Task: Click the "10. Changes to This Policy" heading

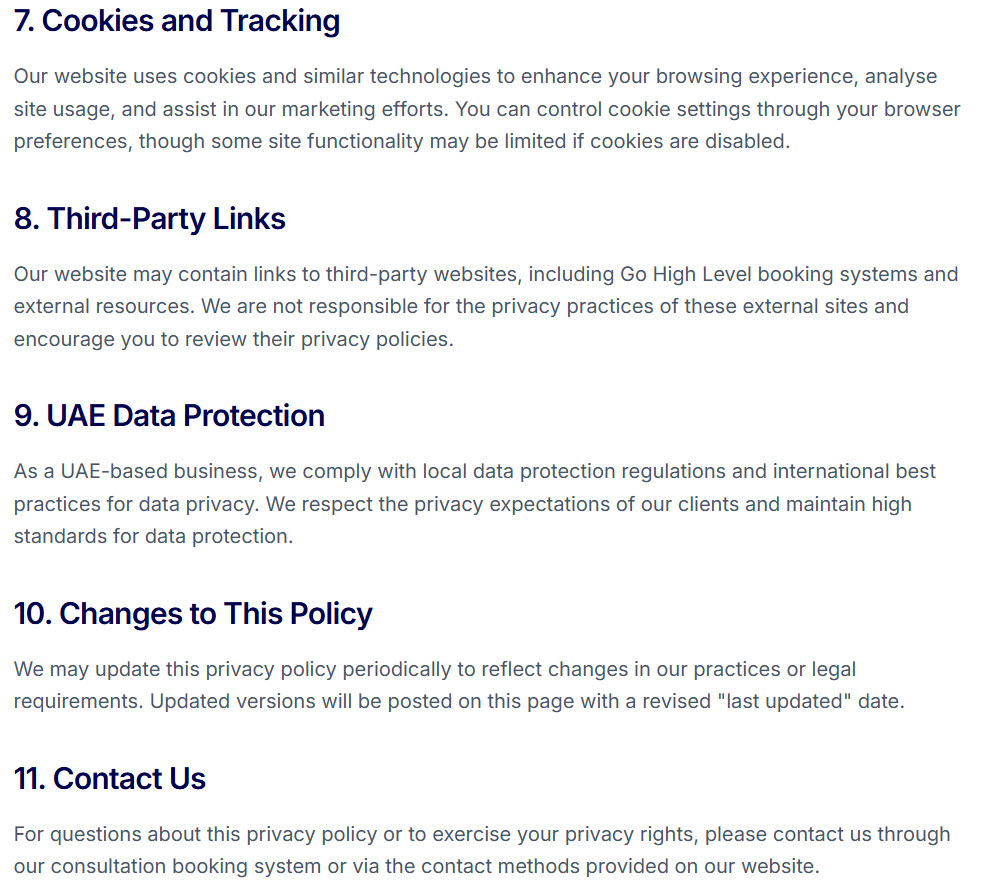Action: coord(193,613)
